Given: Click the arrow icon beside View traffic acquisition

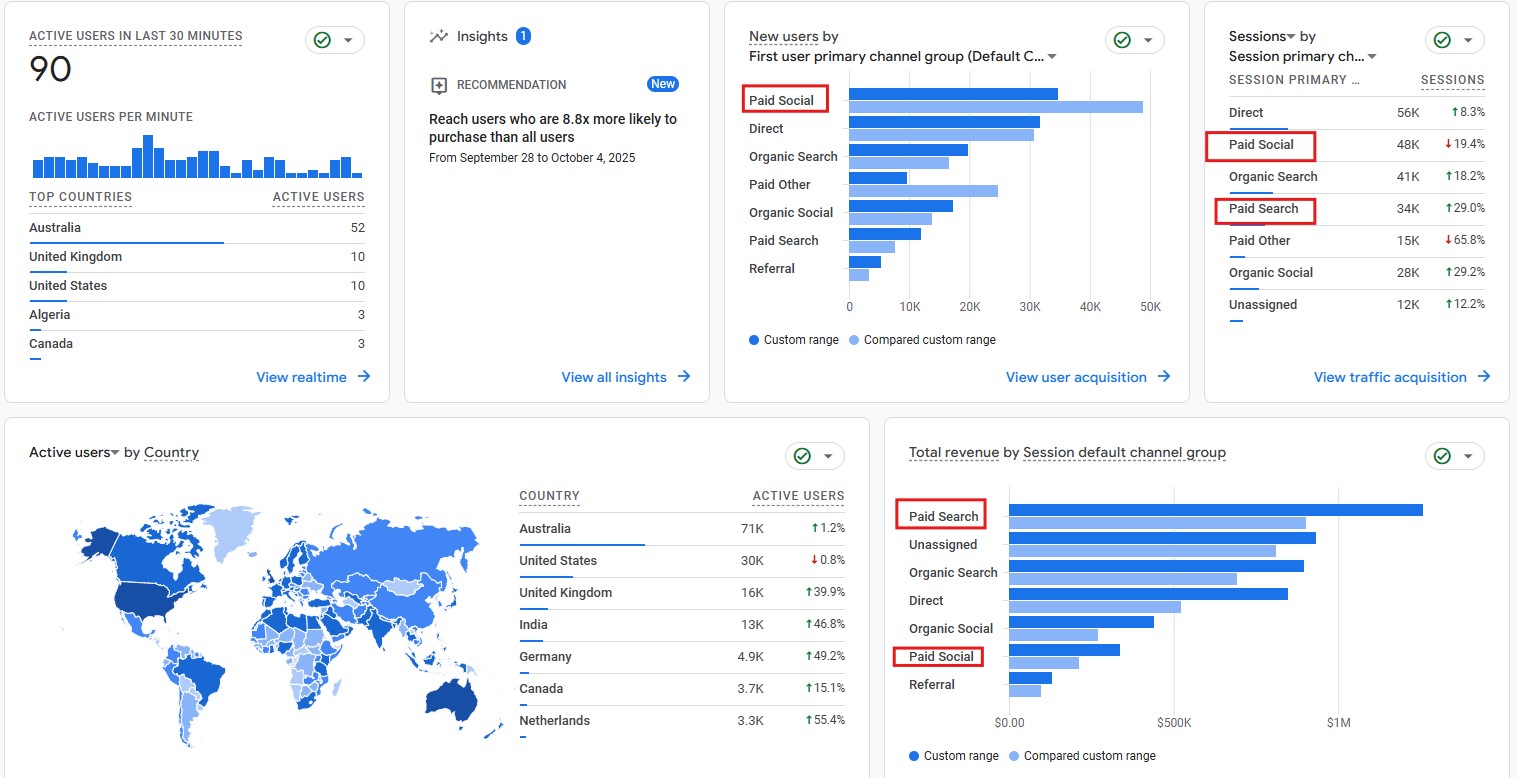Looking at the screenshot, I should pos(1484,377).
